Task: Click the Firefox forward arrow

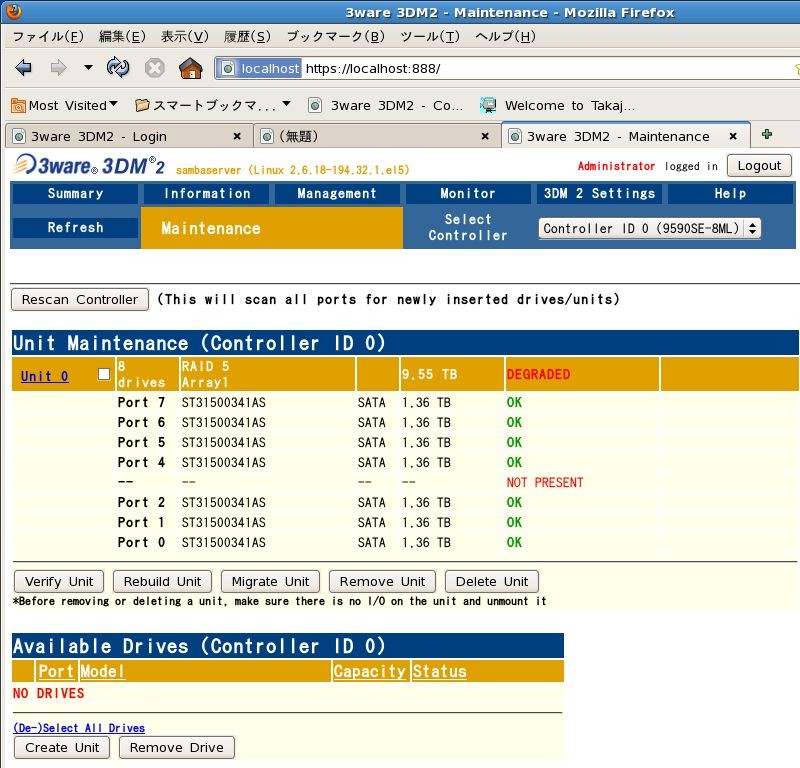Action: pos(58,67)
